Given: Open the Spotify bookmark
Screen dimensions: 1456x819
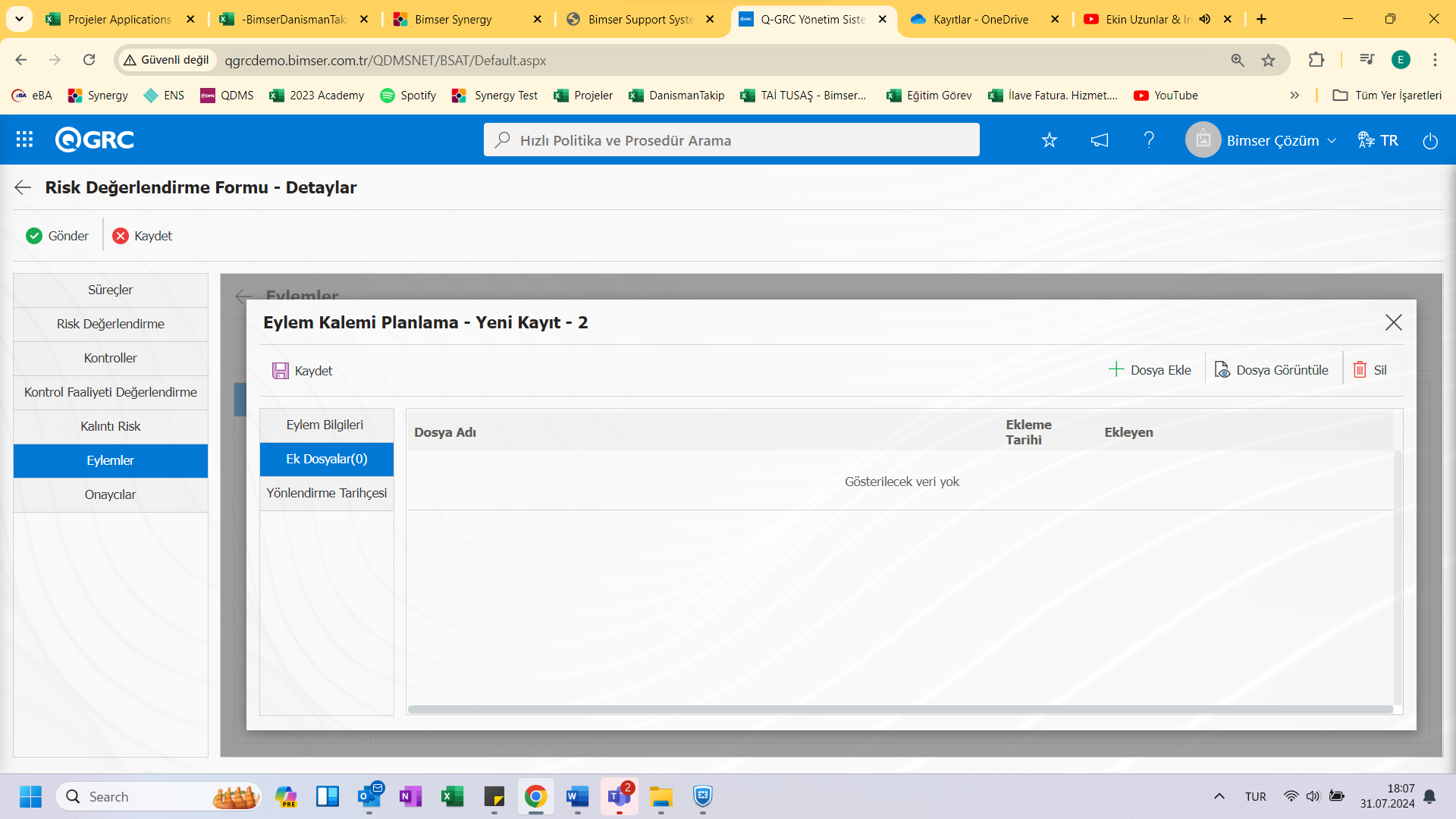Looking at the screenshot, I should point(408,96).
